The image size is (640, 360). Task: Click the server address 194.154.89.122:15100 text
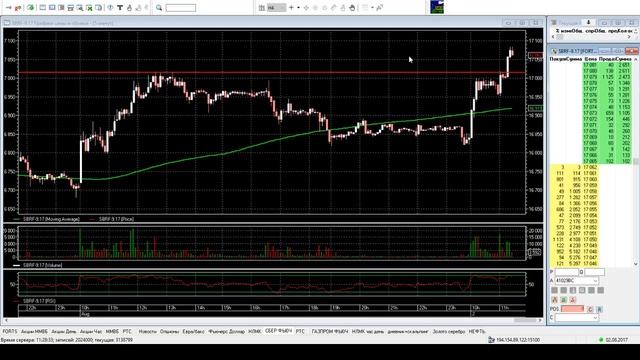518,340
